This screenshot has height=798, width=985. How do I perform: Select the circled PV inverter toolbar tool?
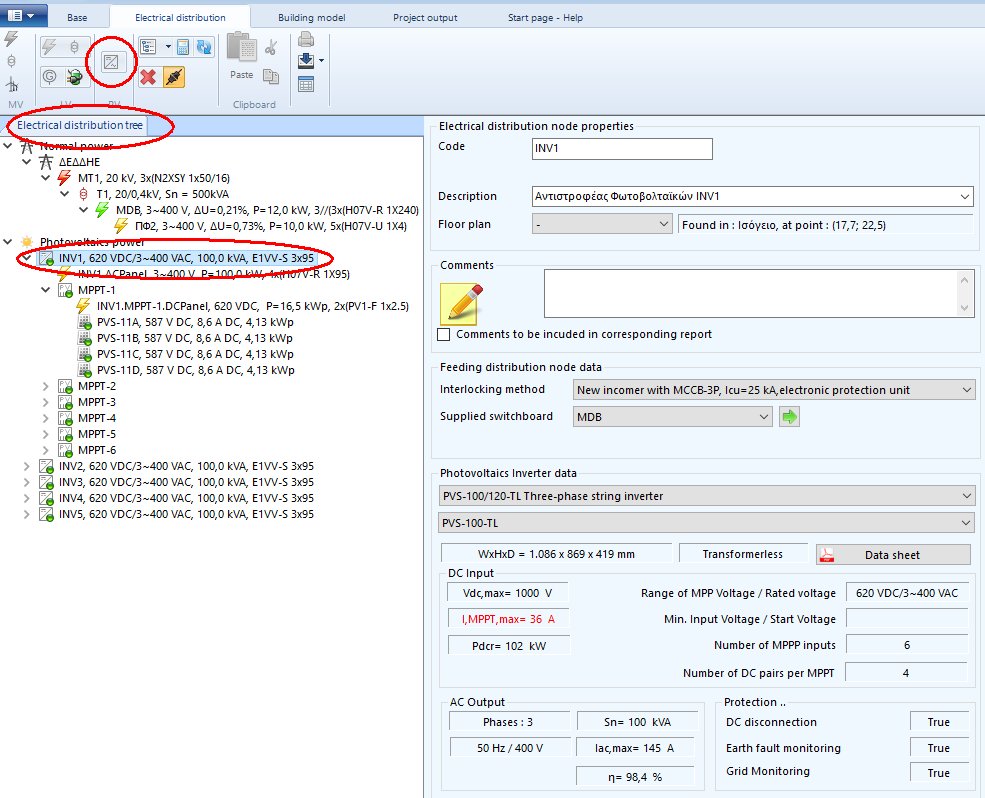pyautogui.click(x=112, y=61)
